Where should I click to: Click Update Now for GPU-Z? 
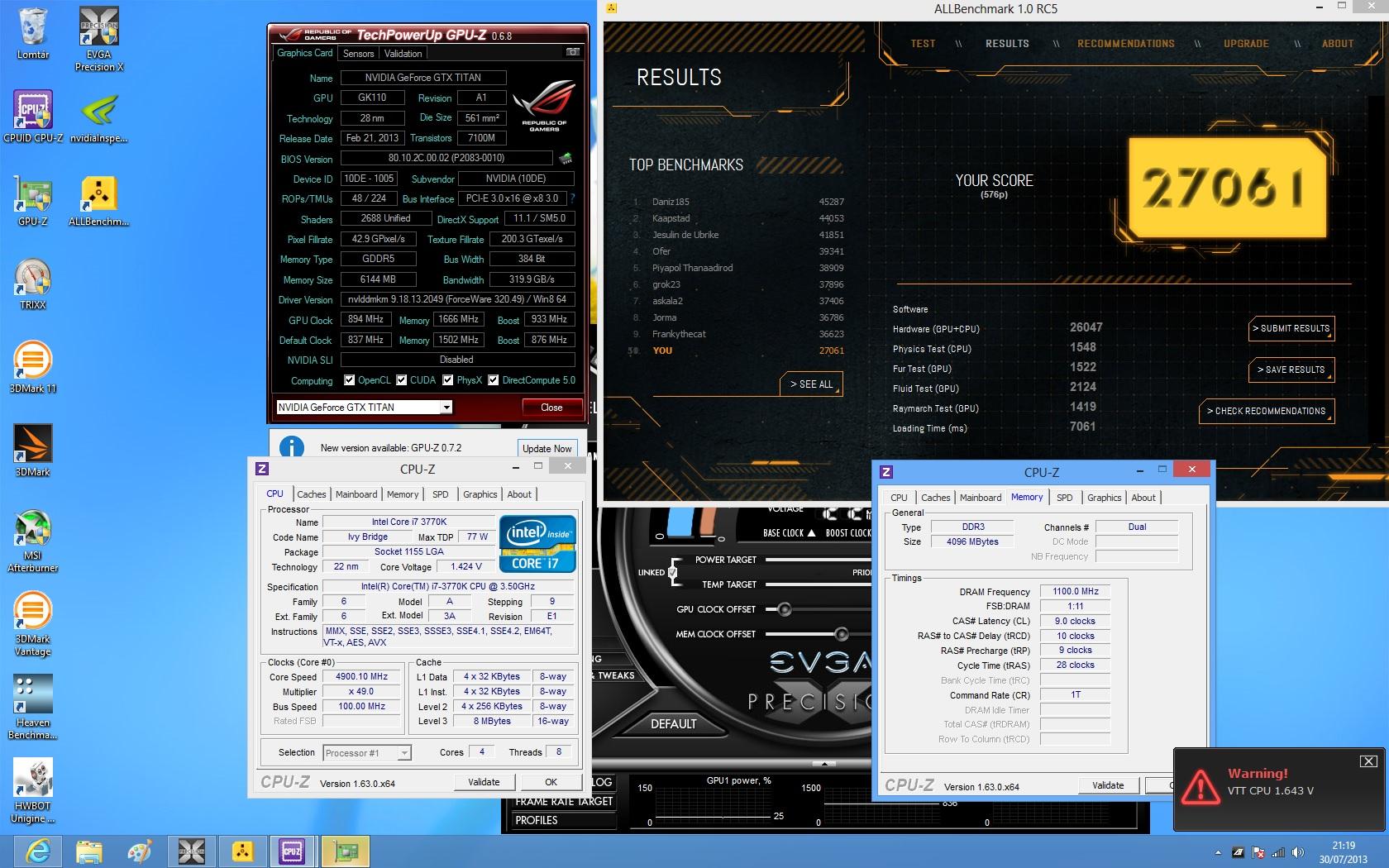547,448
